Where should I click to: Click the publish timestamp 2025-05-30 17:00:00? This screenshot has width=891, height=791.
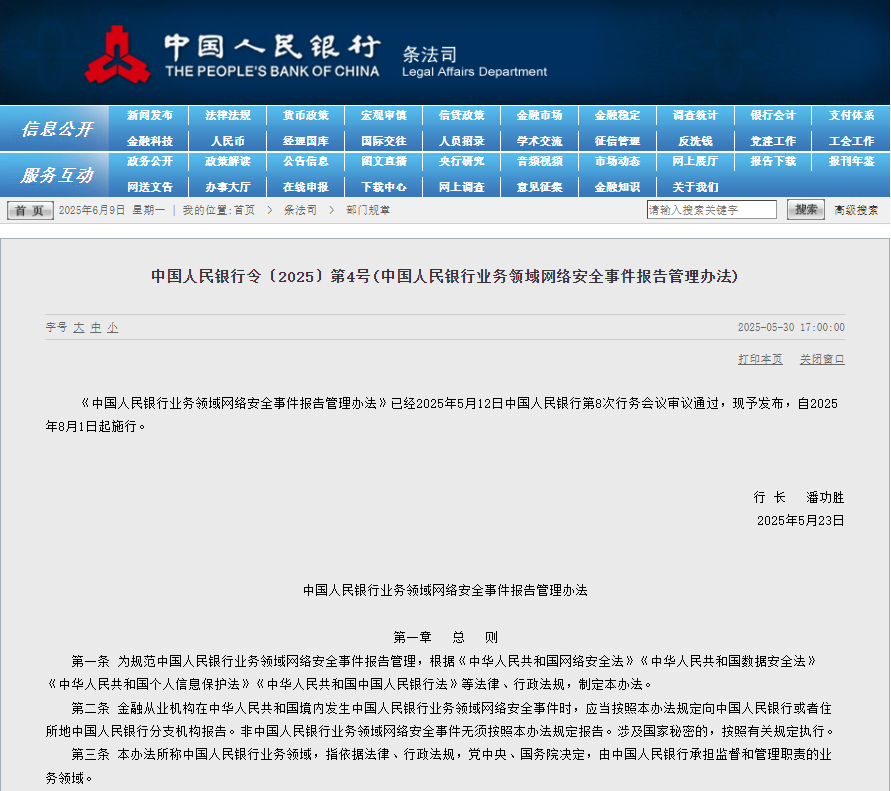(x=791, y=327)
